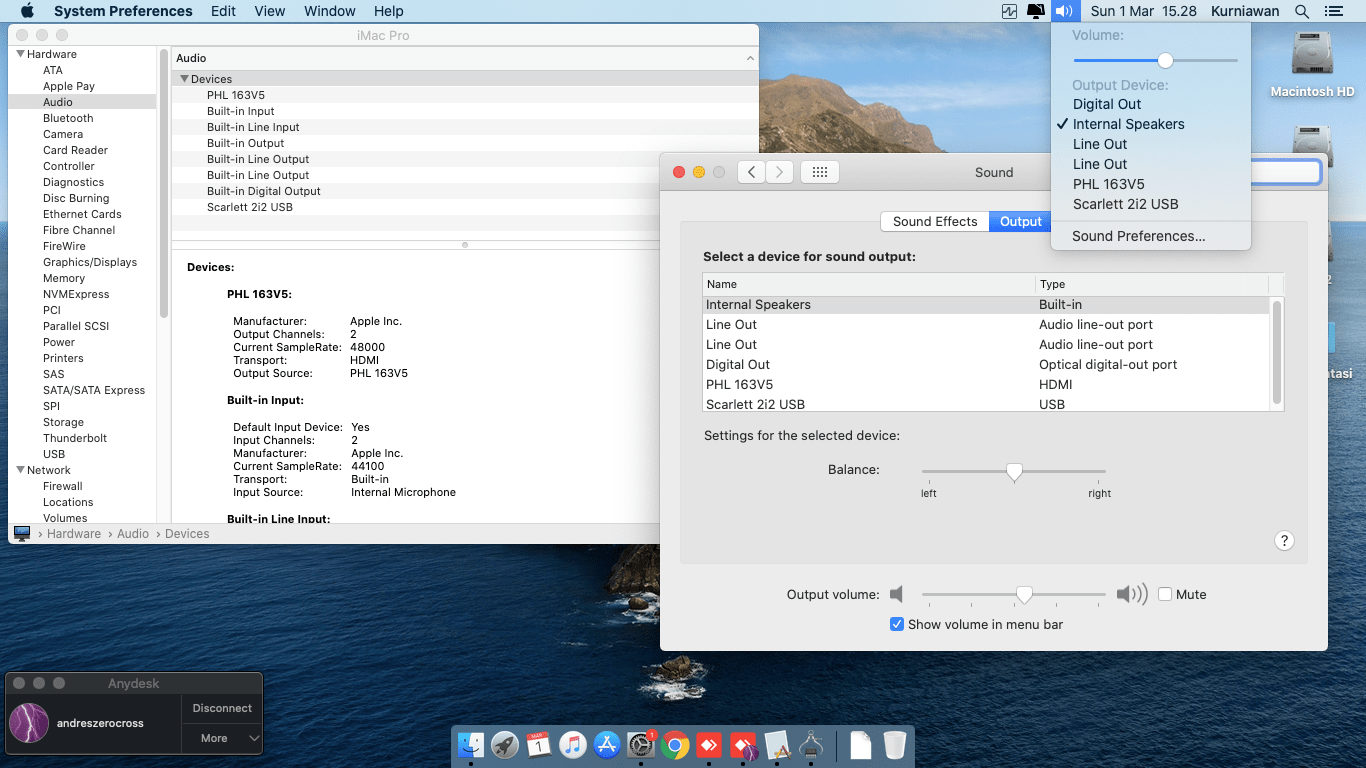This screenshot has height=768, width=1366.
Task: Click Disconnect in Anydesk window
Action: (222, 708)
